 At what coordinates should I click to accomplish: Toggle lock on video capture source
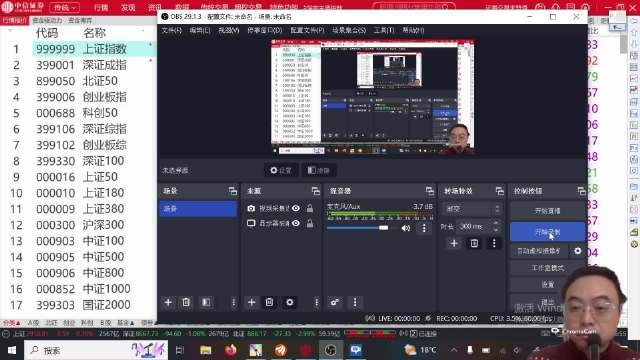click(310, 209)
